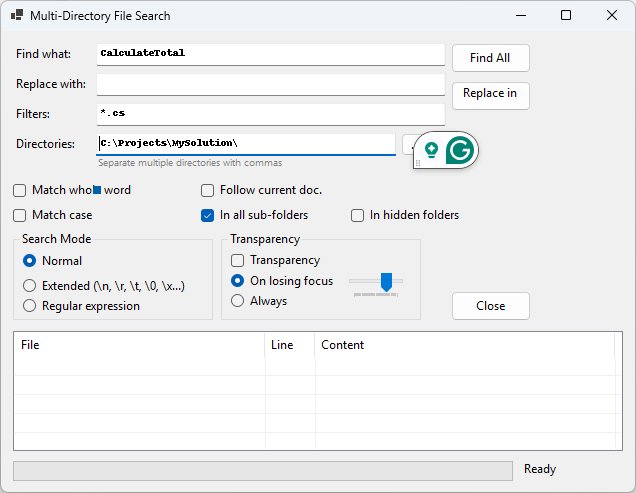Close the window using title bar X

pos(612,15)
